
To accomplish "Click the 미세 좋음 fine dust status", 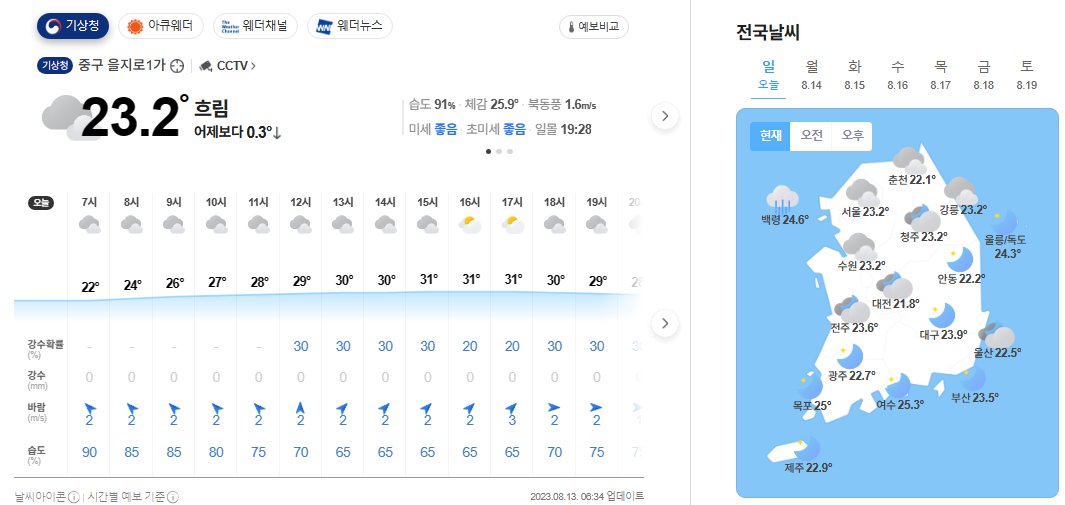I will tap(433, 129).
